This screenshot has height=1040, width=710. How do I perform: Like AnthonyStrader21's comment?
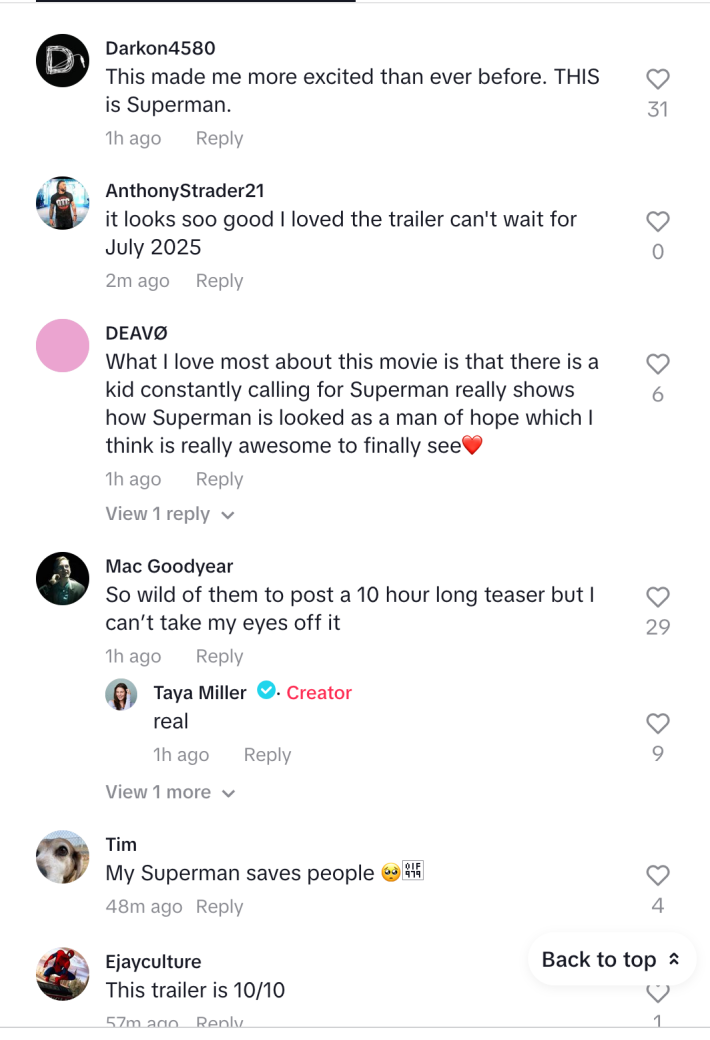coord(657,221)
